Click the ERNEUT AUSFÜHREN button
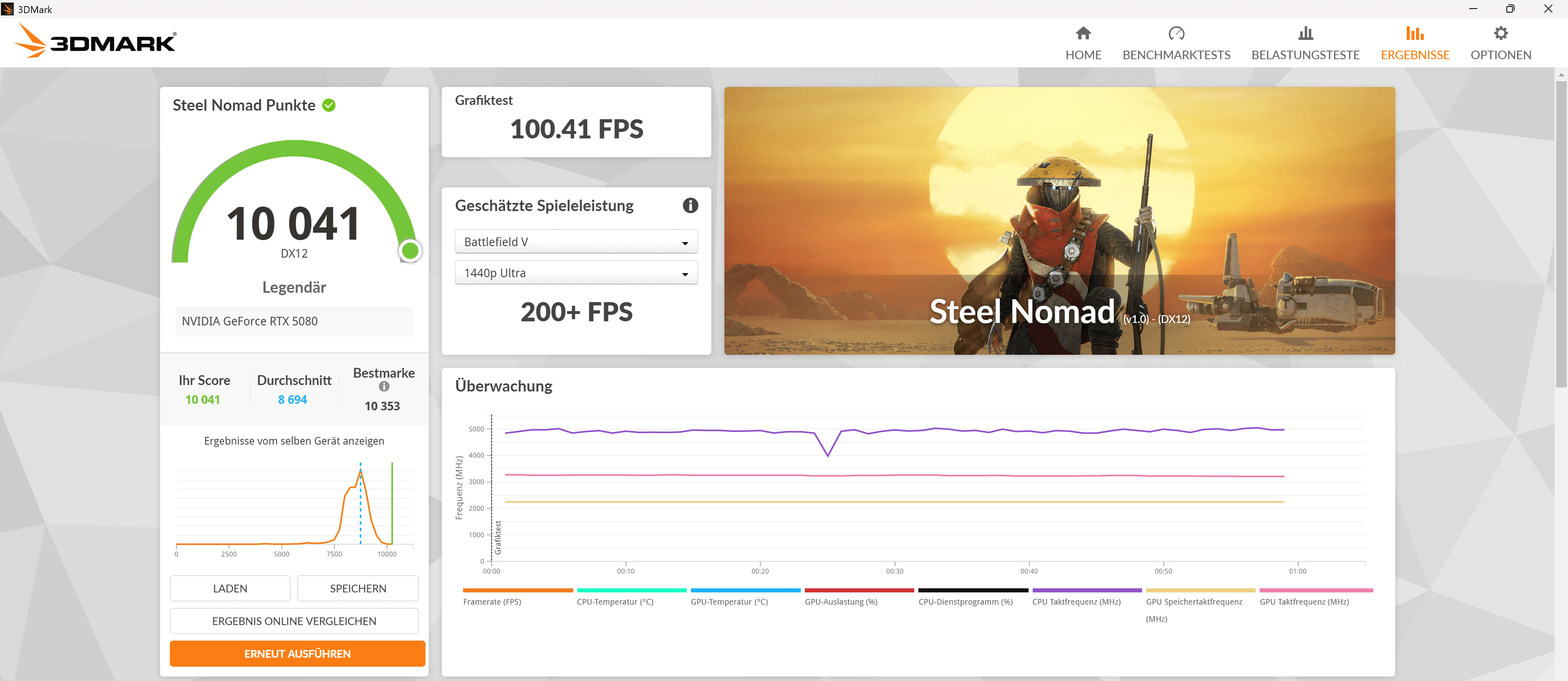The image size is (1568, 681). click(x=297, y=654)
